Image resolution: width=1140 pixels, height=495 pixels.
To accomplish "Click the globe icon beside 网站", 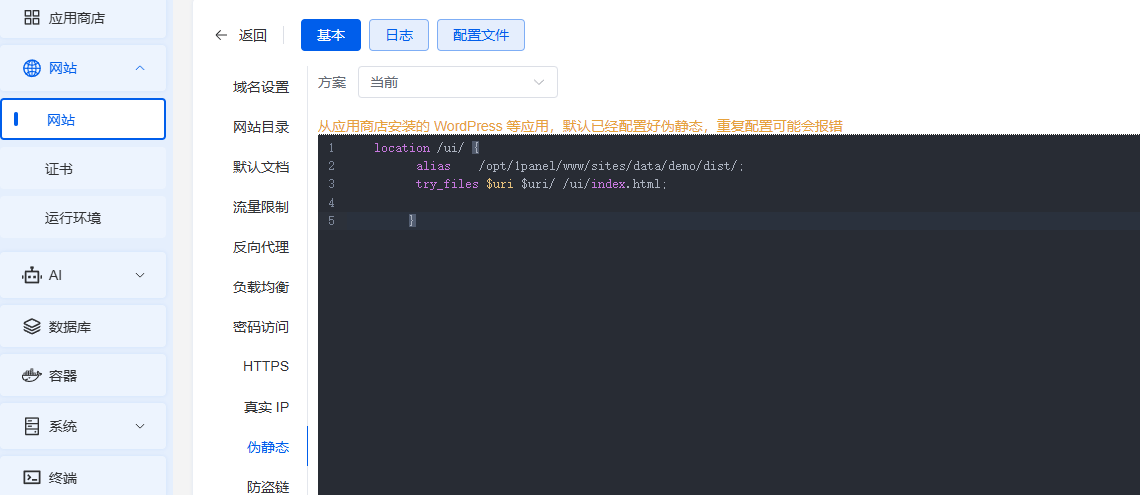I will pos(32,68).
